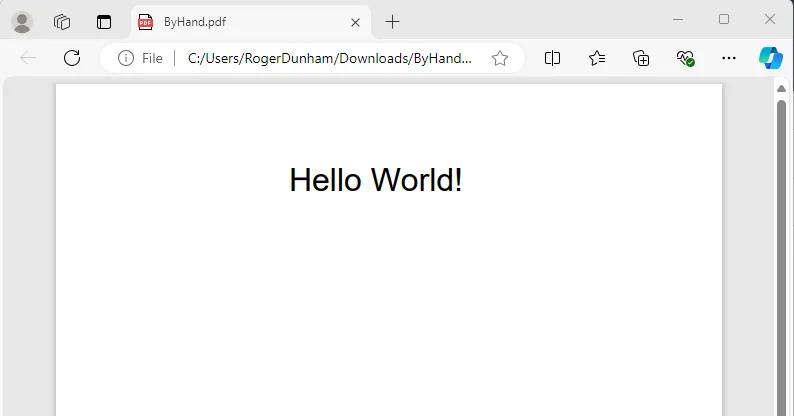Click the vertical scrollbar thumb
The height and width of the screenshot is (416, 794).
click(x=781, y=258)
